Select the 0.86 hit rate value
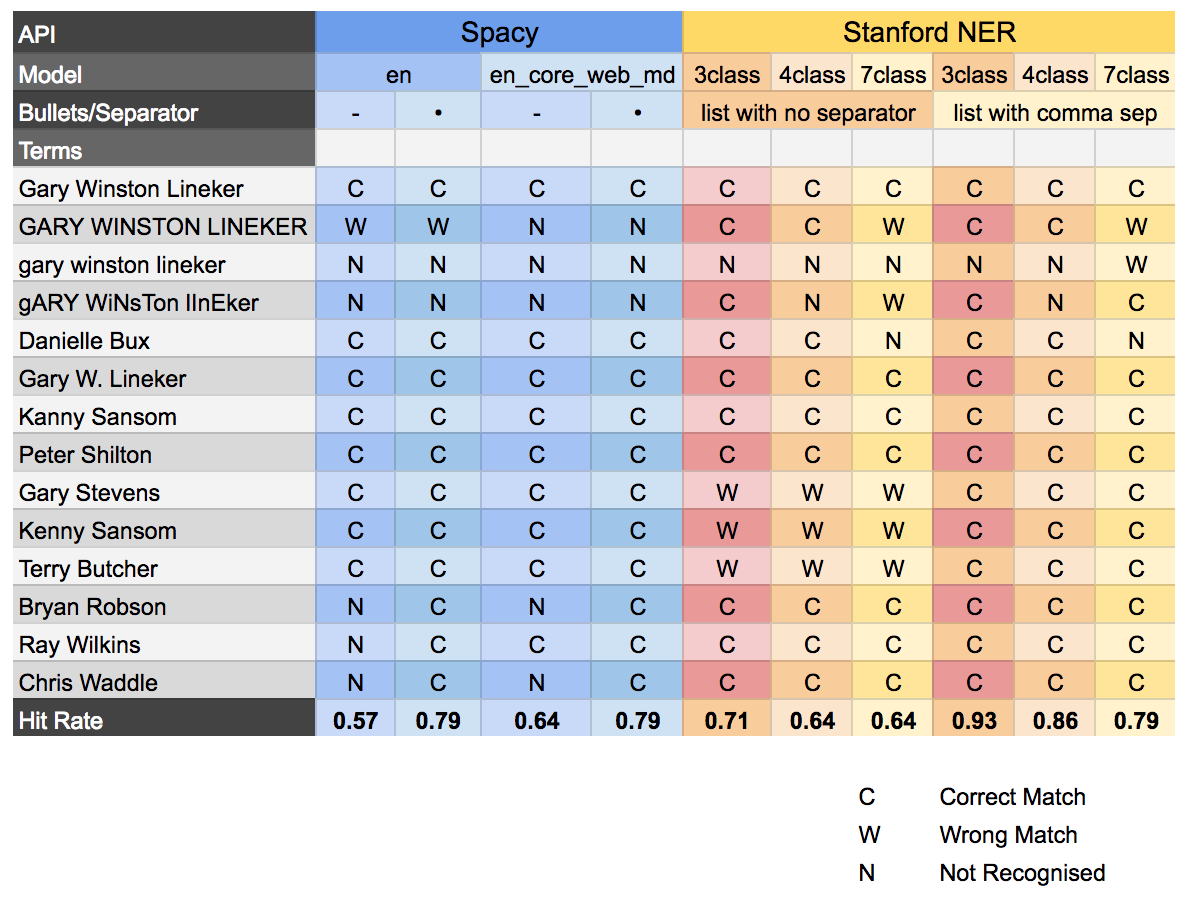 pos(1055,720)
